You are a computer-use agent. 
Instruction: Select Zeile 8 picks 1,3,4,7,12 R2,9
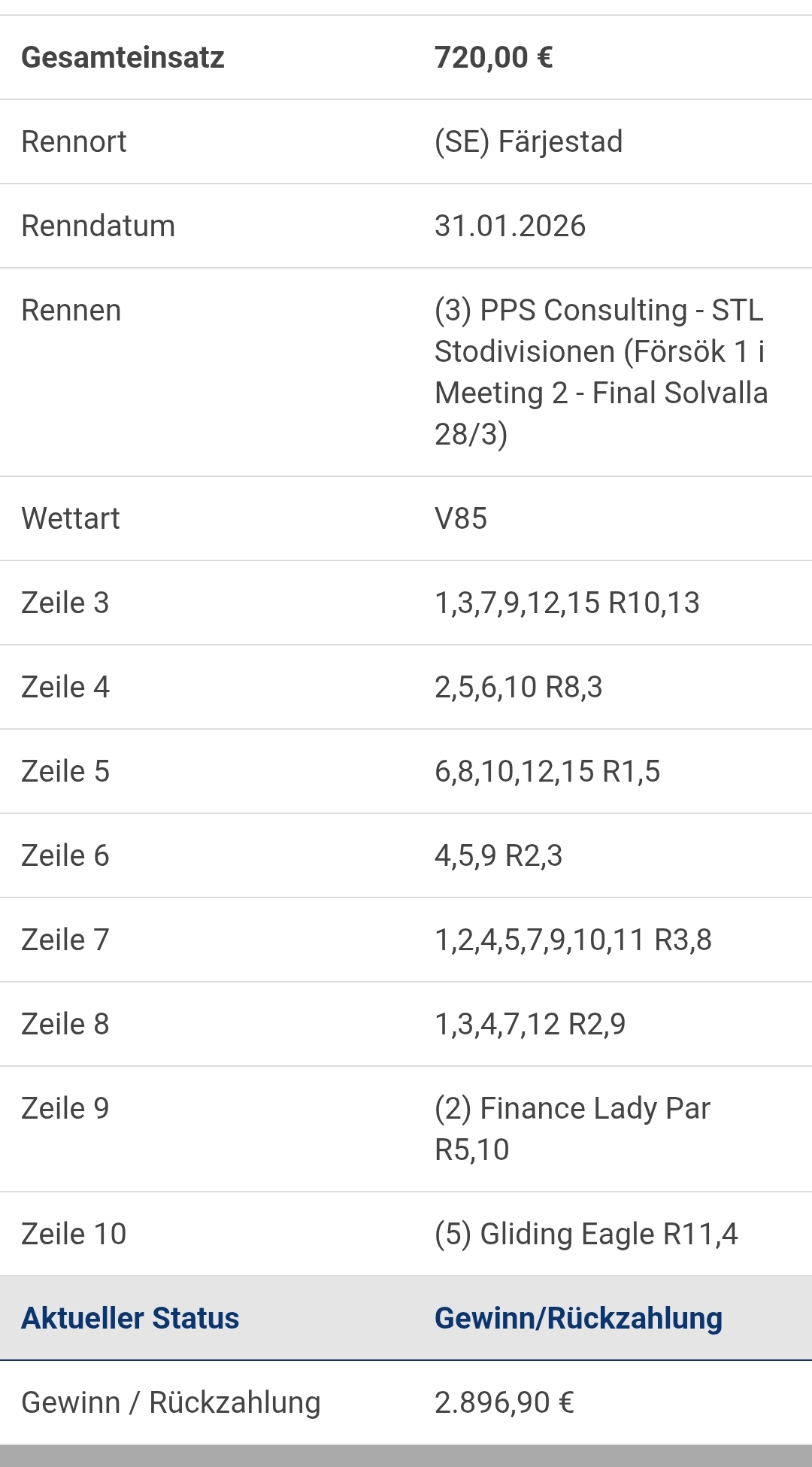point(529,1025)
